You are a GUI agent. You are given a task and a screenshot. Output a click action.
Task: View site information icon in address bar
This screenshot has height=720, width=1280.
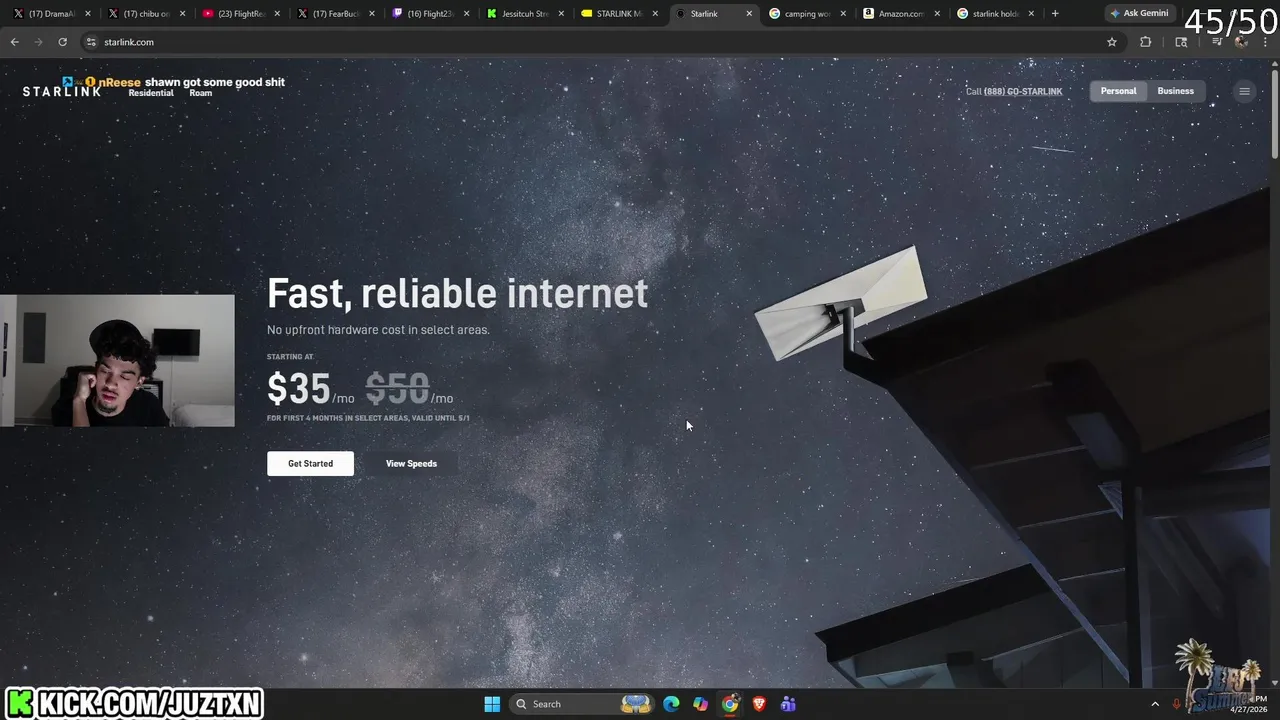[91, 42]
